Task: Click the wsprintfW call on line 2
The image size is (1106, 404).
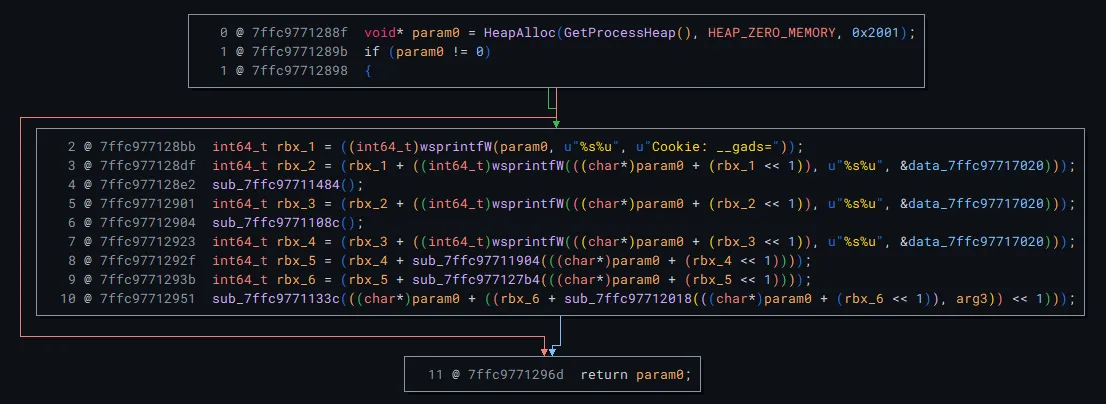Action: [457, 147]
